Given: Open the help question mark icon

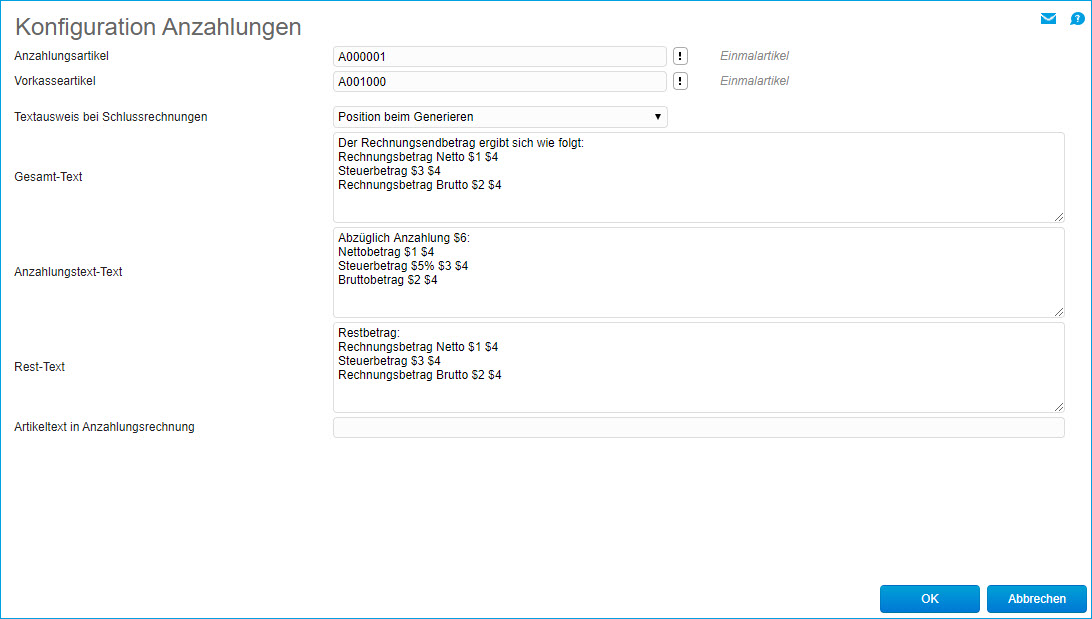Looking at the screenshot, I should 1077,19.
